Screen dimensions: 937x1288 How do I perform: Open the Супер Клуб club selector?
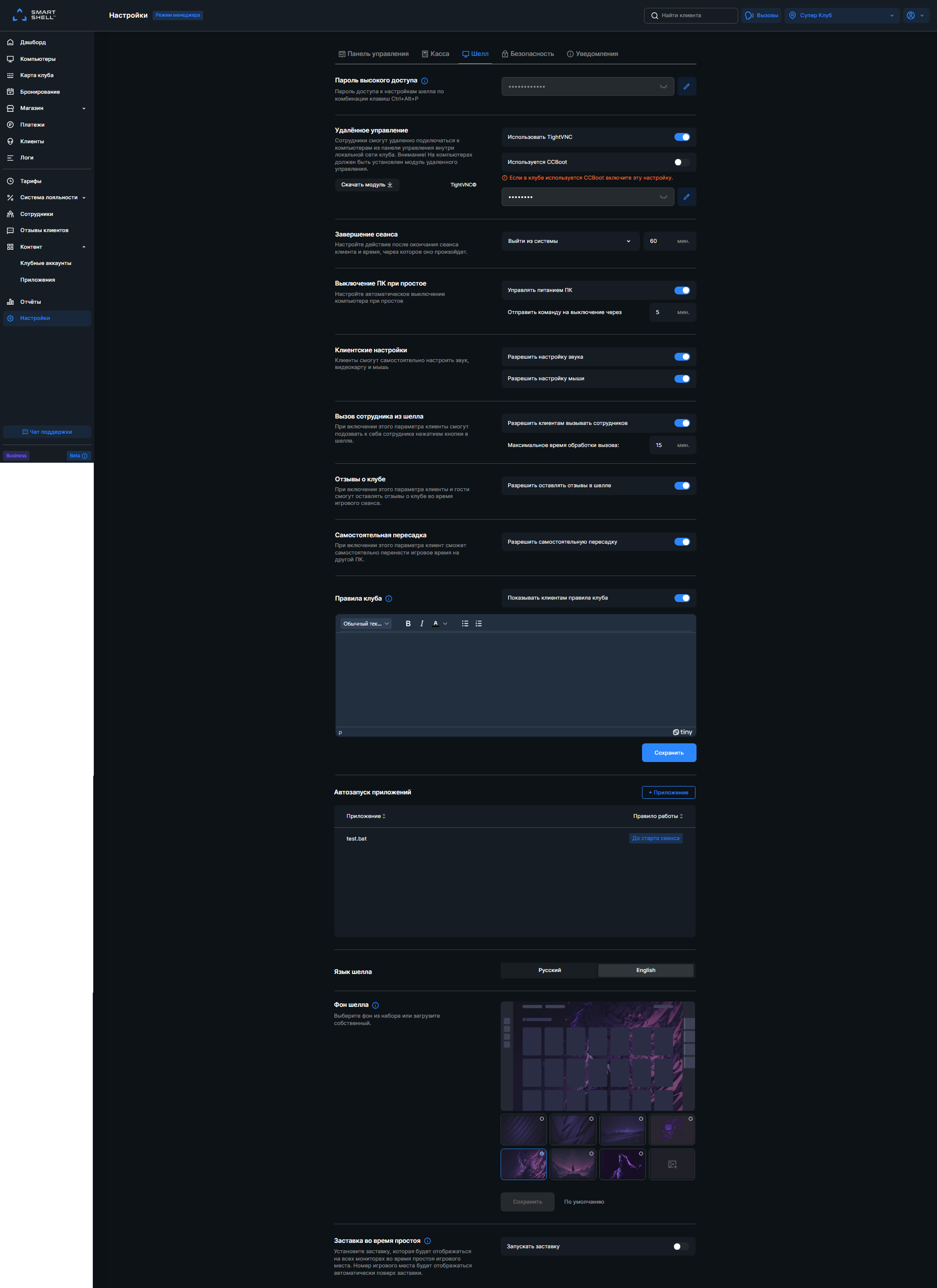[842, 15]
